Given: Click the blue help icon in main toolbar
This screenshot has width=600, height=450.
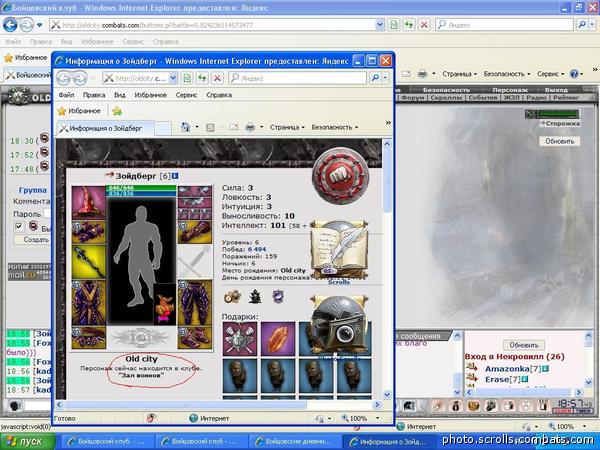Looking at the screenshot, I should (x=574, y=73).
